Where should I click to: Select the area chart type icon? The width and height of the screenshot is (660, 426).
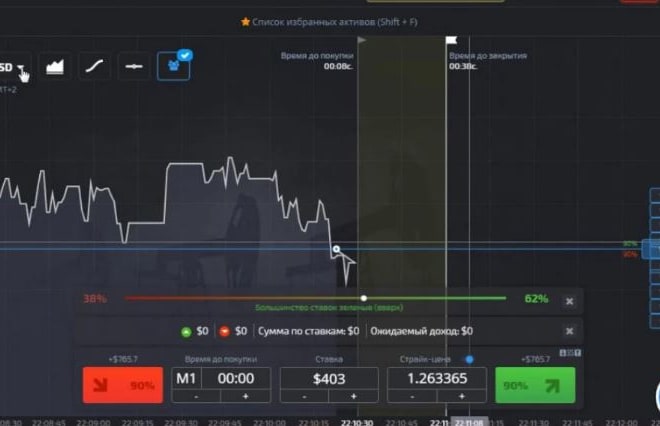(55, 67)
